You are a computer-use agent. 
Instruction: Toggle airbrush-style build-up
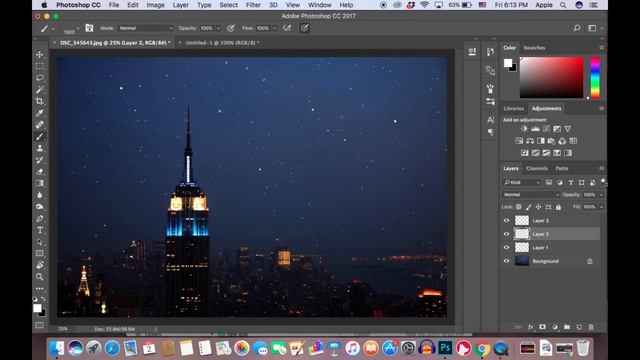click(287, 28)
